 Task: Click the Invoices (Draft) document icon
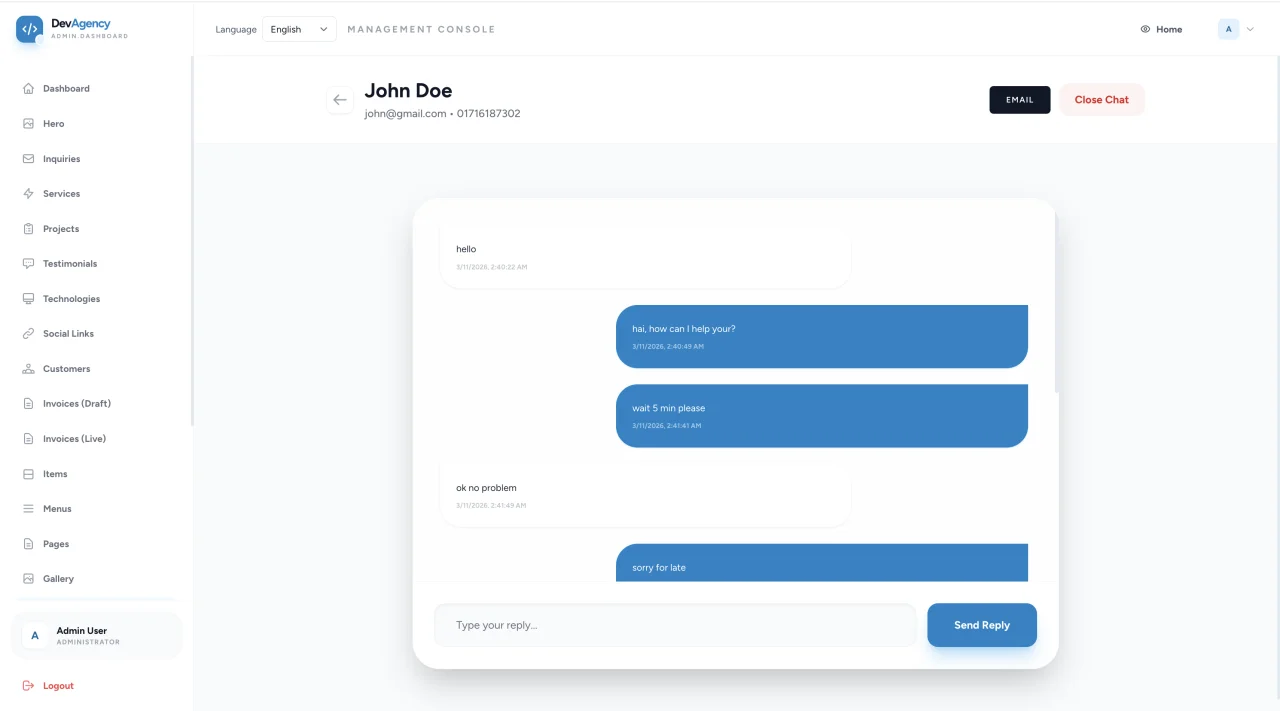tap(28, 404)
